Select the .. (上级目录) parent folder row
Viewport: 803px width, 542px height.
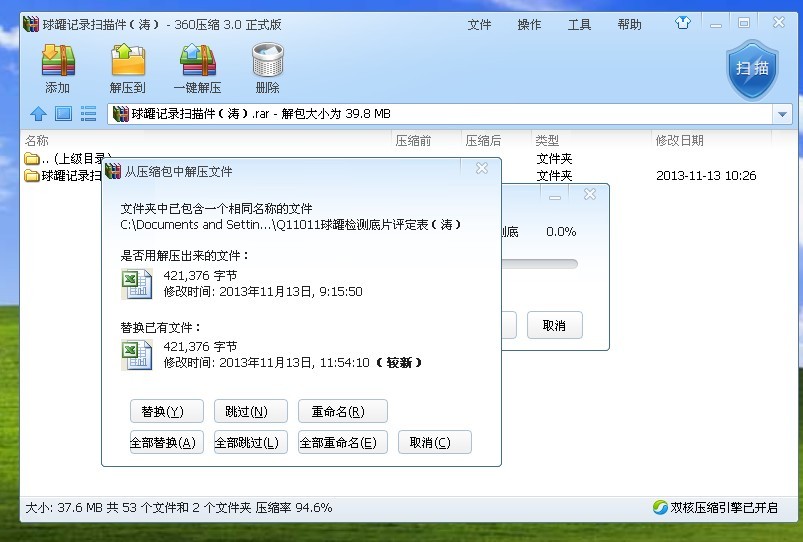(x=68, y=159)
